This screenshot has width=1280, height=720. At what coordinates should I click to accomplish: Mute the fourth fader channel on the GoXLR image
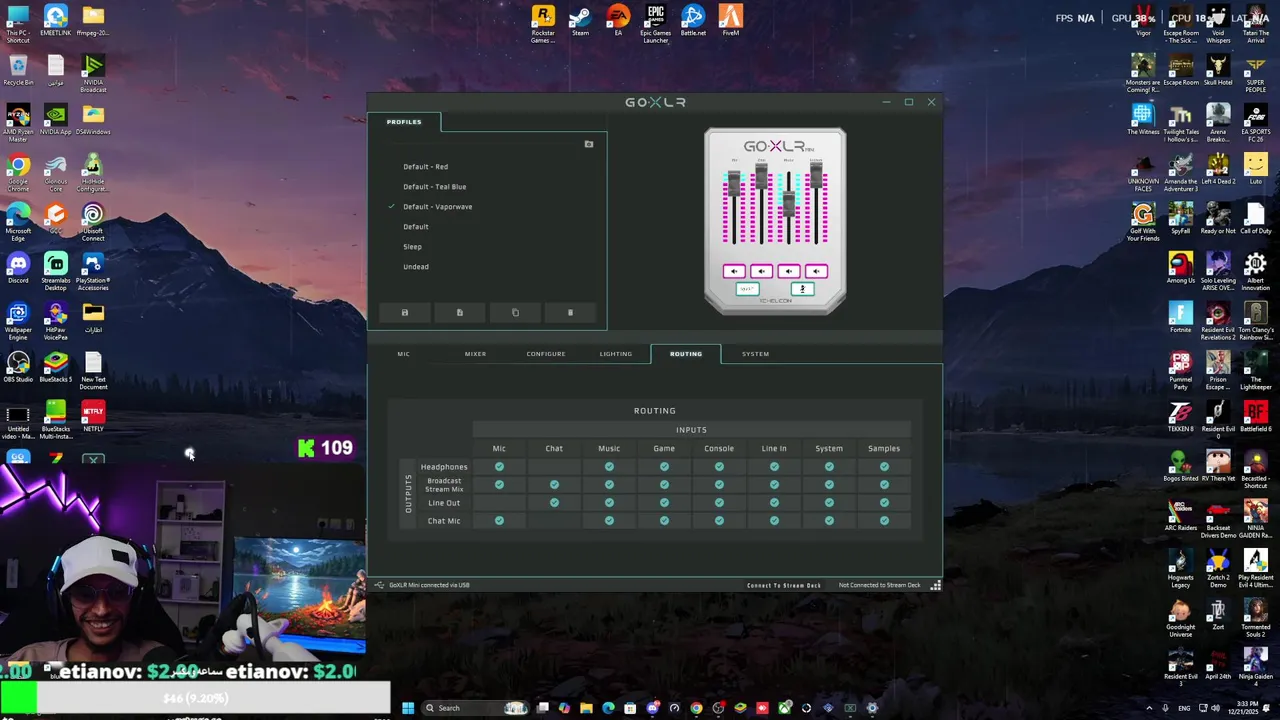click(x=816, y=271)
